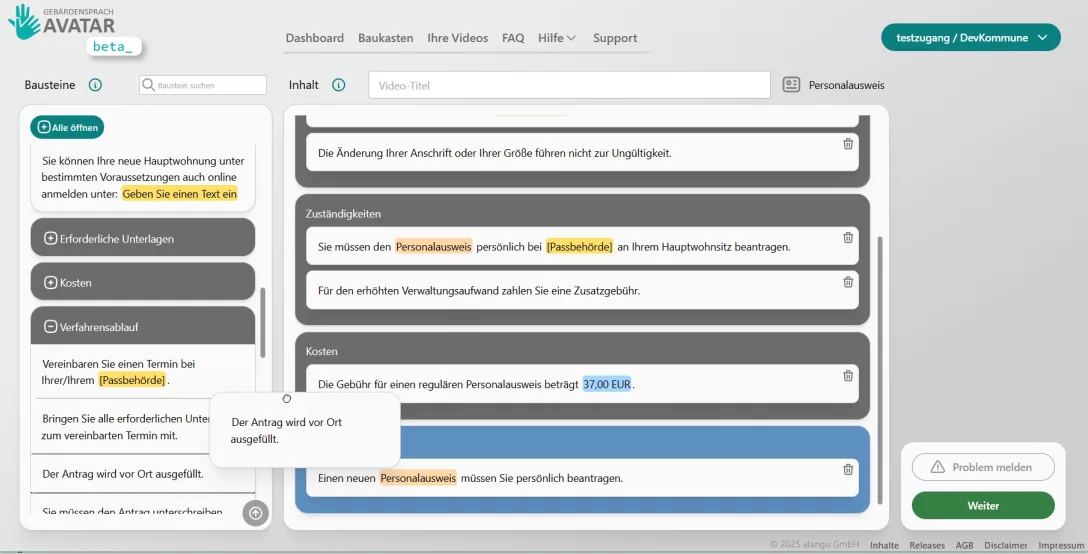Delete the Anschrift oder Größe sentence block
The width and height of the screenshot is (1088, 554).
click(x=848, y=144)
